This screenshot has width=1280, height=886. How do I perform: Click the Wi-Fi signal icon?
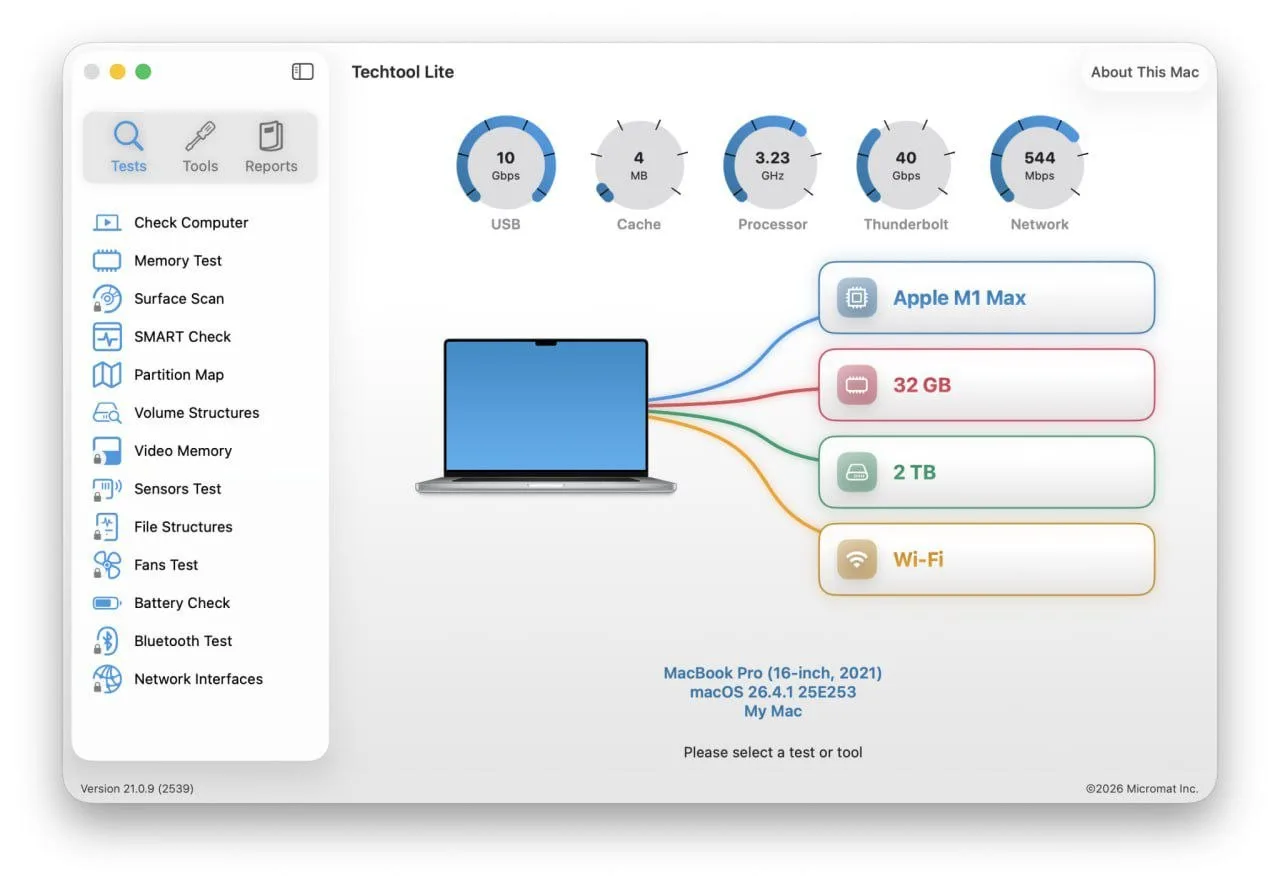[857, 559]
